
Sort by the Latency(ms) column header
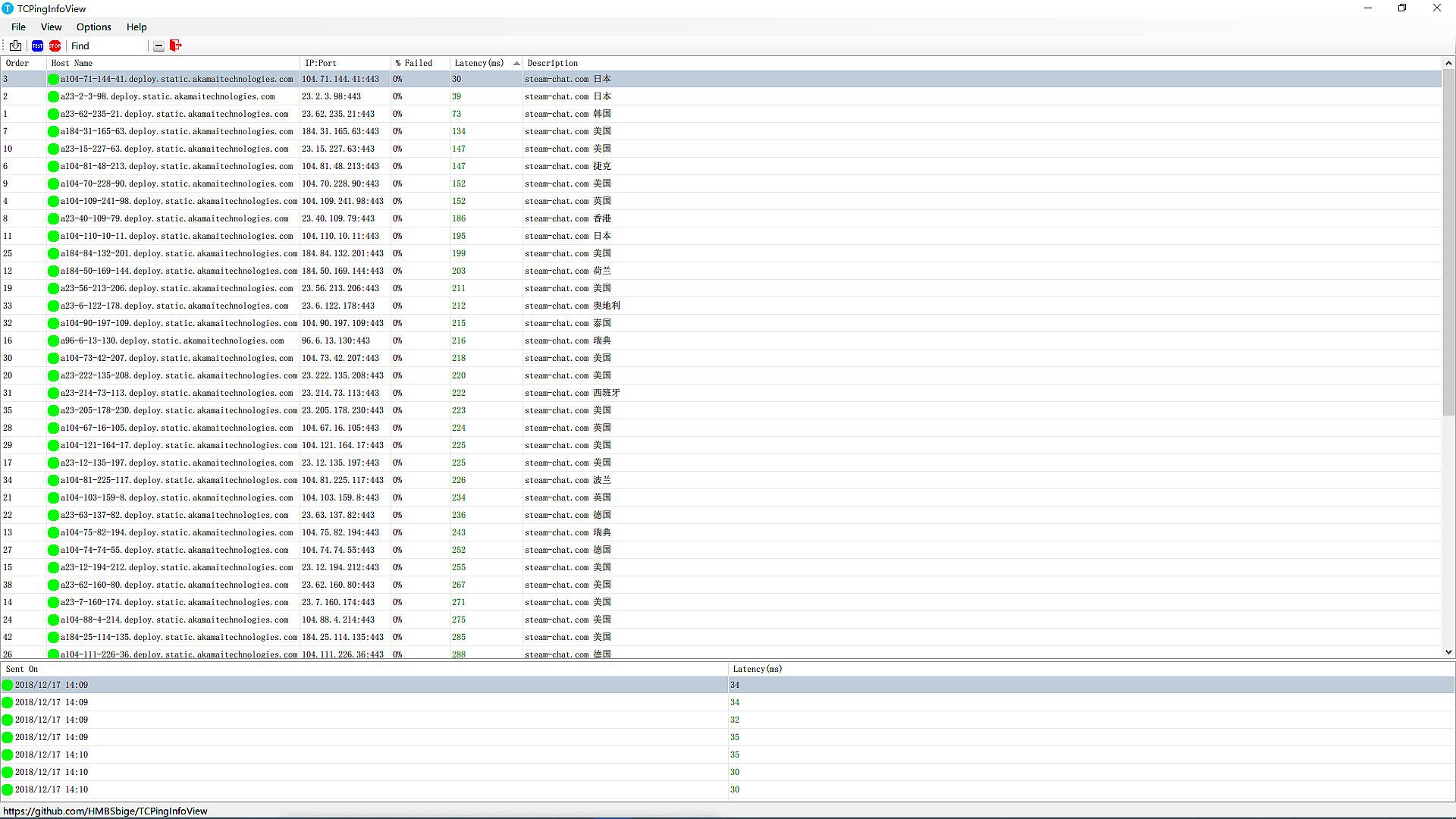479,63
